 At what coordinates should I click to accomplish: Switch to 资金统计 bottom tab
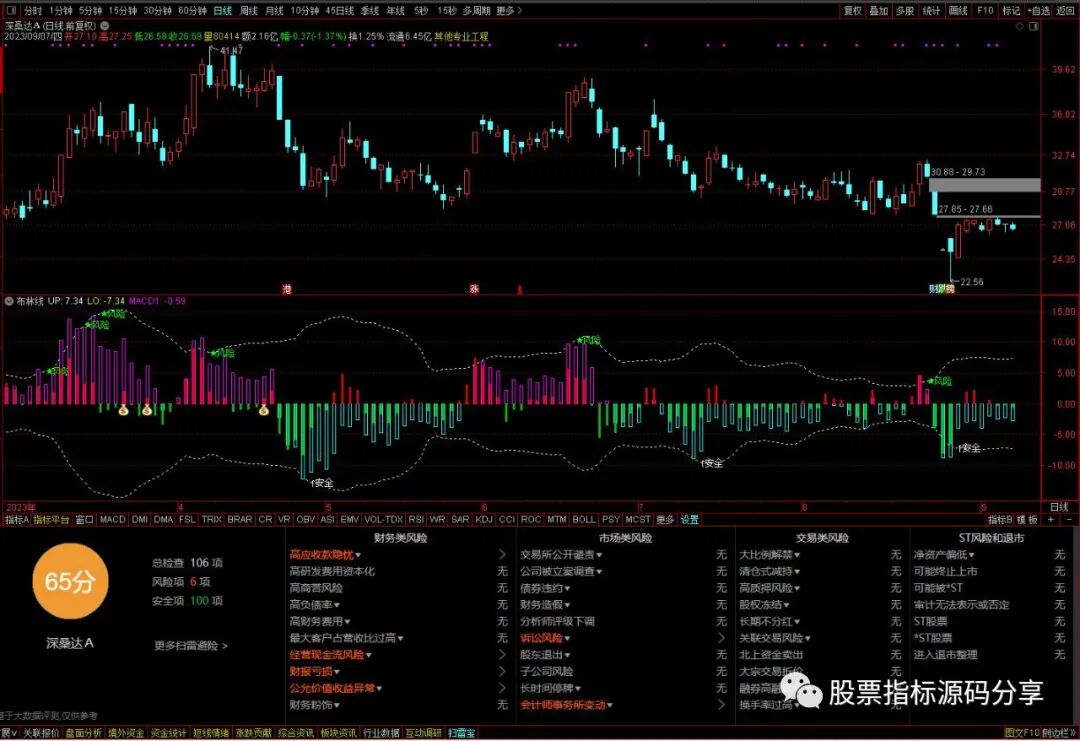[168, 733]
